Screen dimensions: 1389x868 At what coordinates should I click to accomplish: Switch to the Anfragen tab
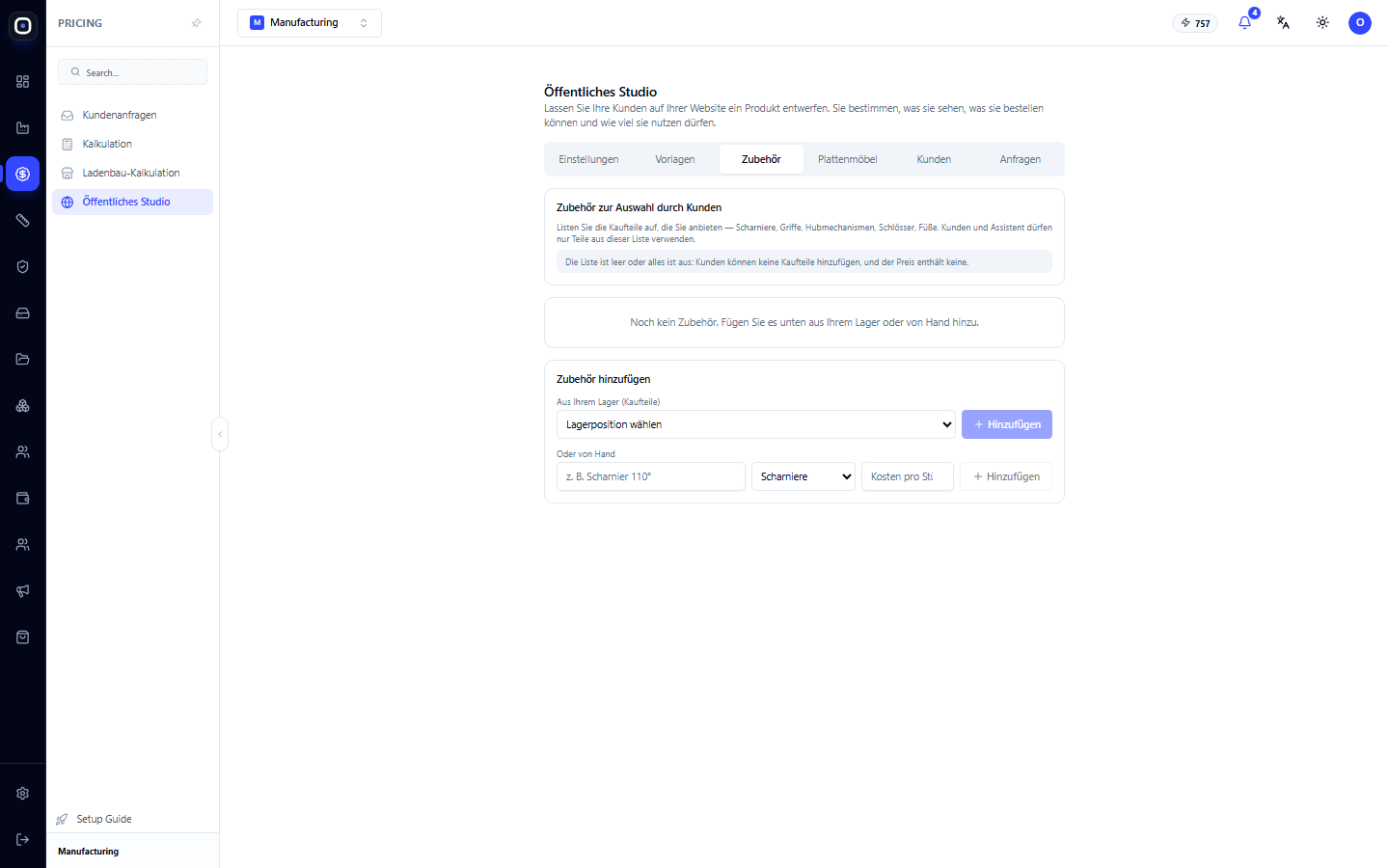coord(1021,160)
